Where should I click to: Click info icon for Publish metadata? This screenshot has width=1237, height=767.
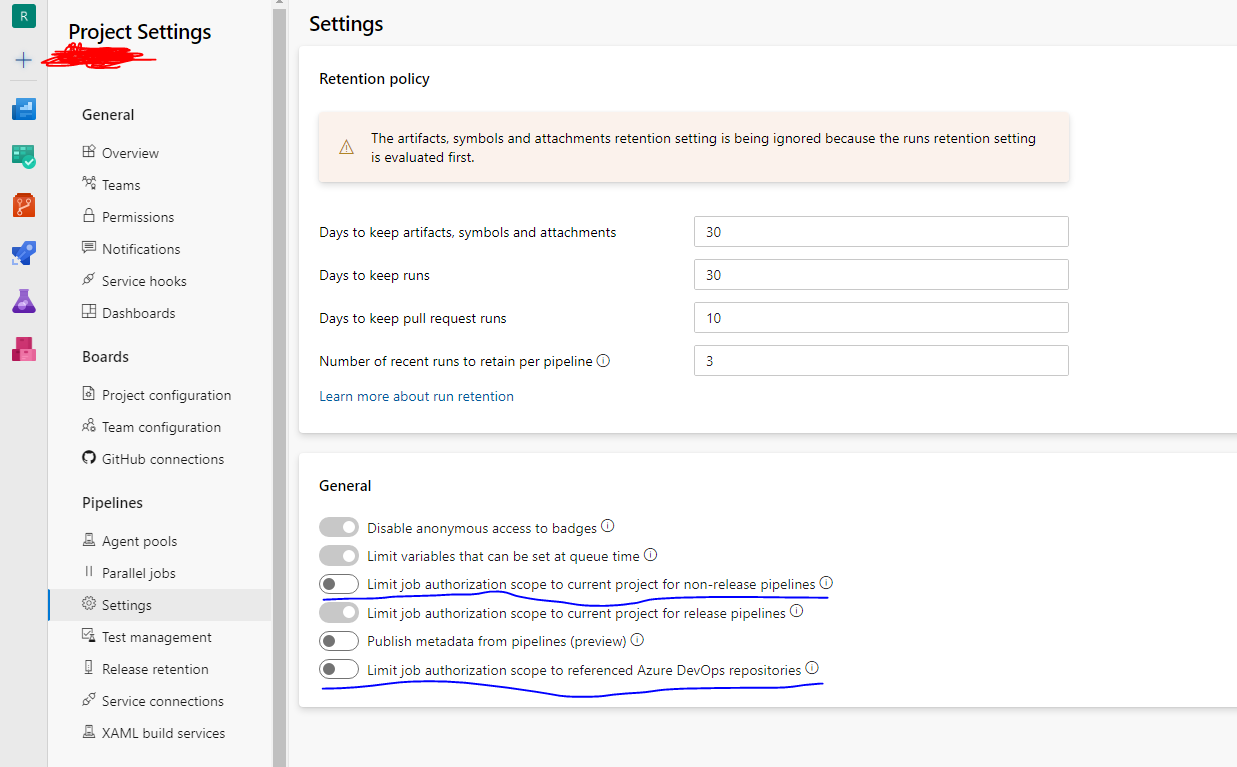(x=637, y=640)
